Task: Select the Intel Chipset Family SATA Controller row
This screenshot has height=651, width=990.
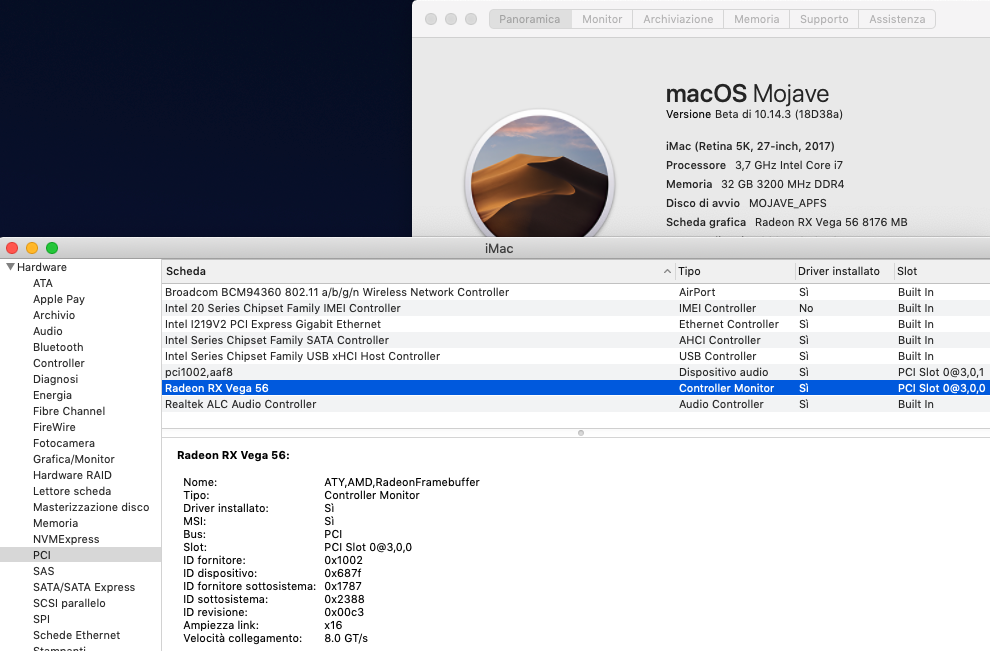Action: click(576, 340)
